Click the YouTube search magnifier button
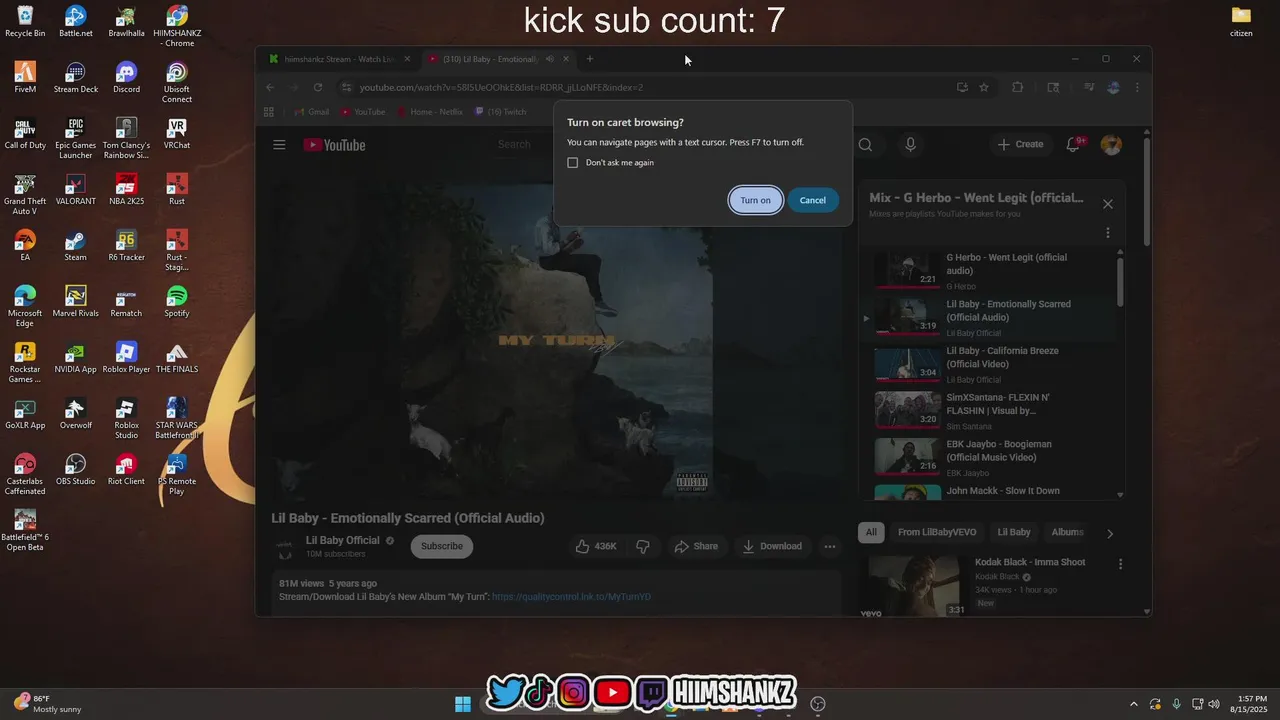 865,145
